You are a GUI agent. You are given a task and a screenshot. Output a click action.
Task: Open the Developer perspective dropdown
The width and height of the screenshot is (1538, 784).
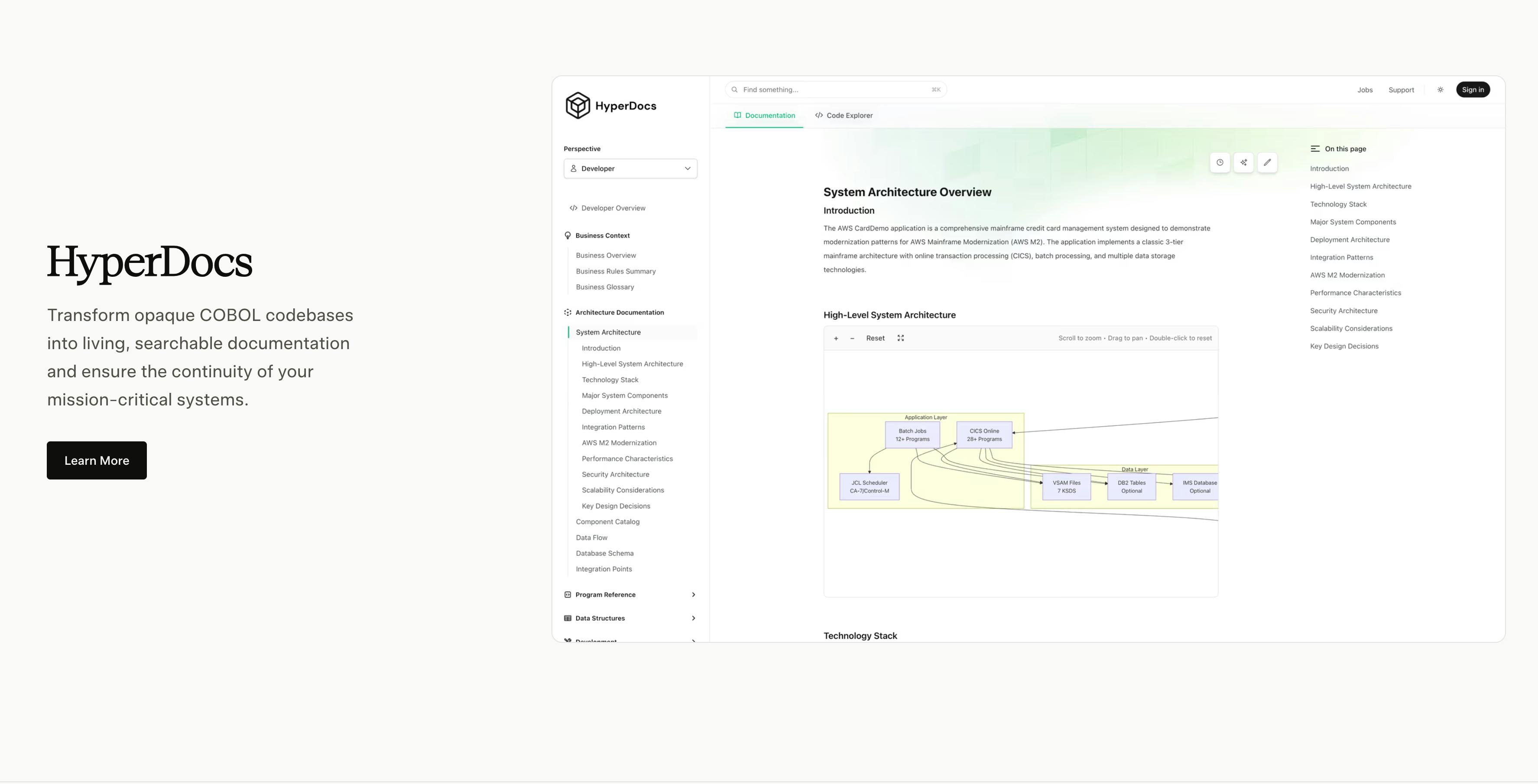[630, 168]
